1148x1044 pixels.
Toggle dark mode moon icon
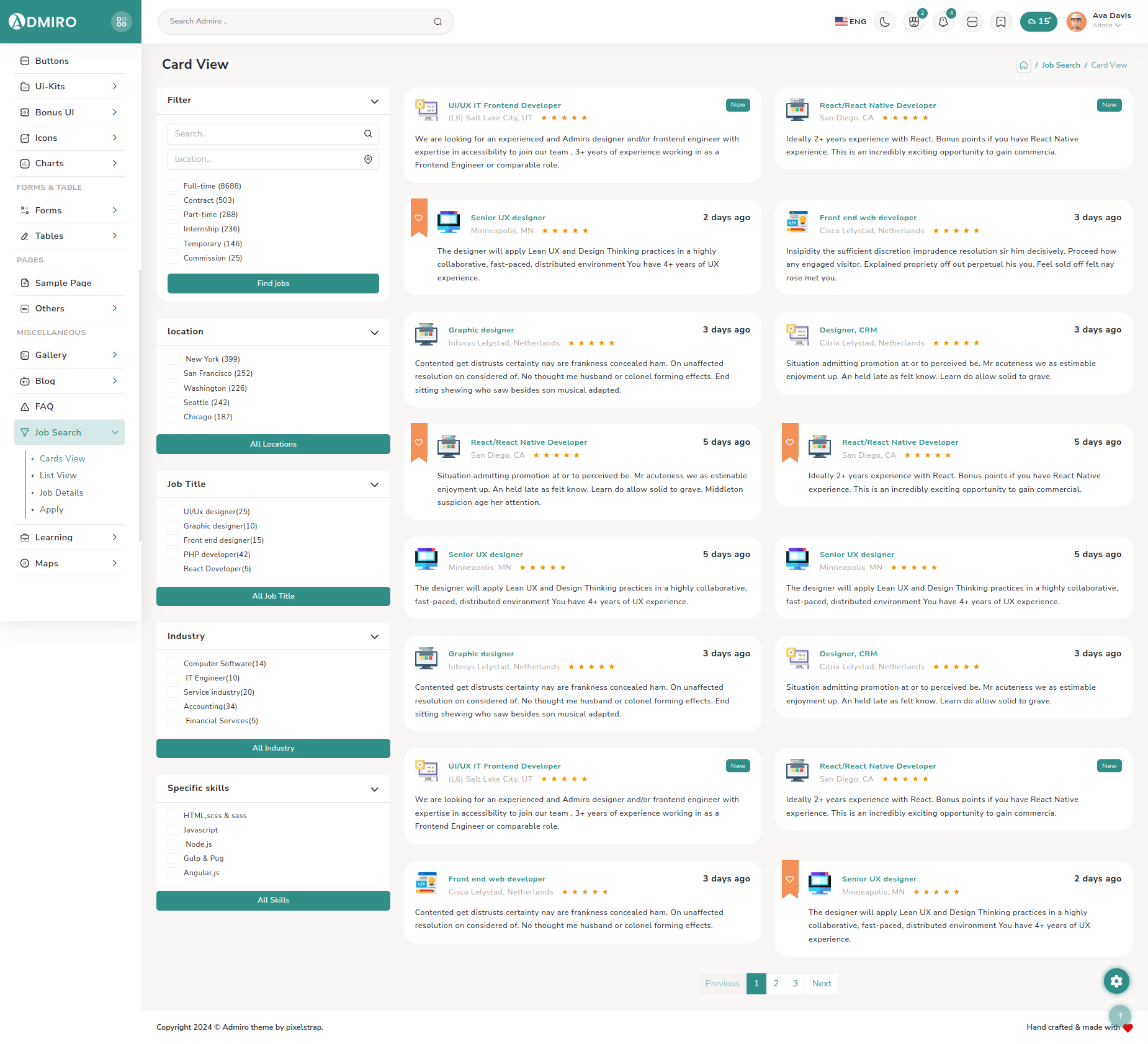click(884, 22)
